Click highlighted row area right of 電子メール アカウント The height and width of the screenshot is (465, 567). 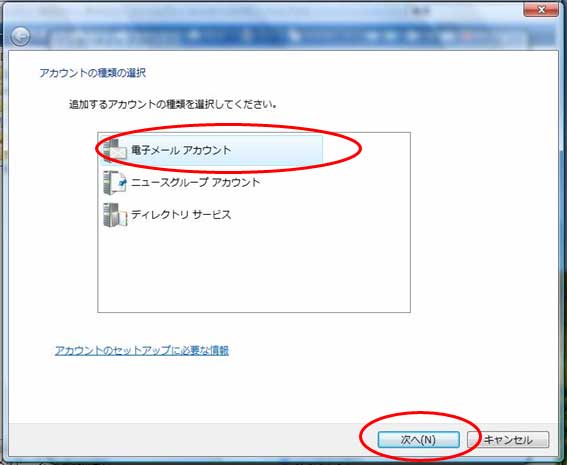(x=277, y=150)
